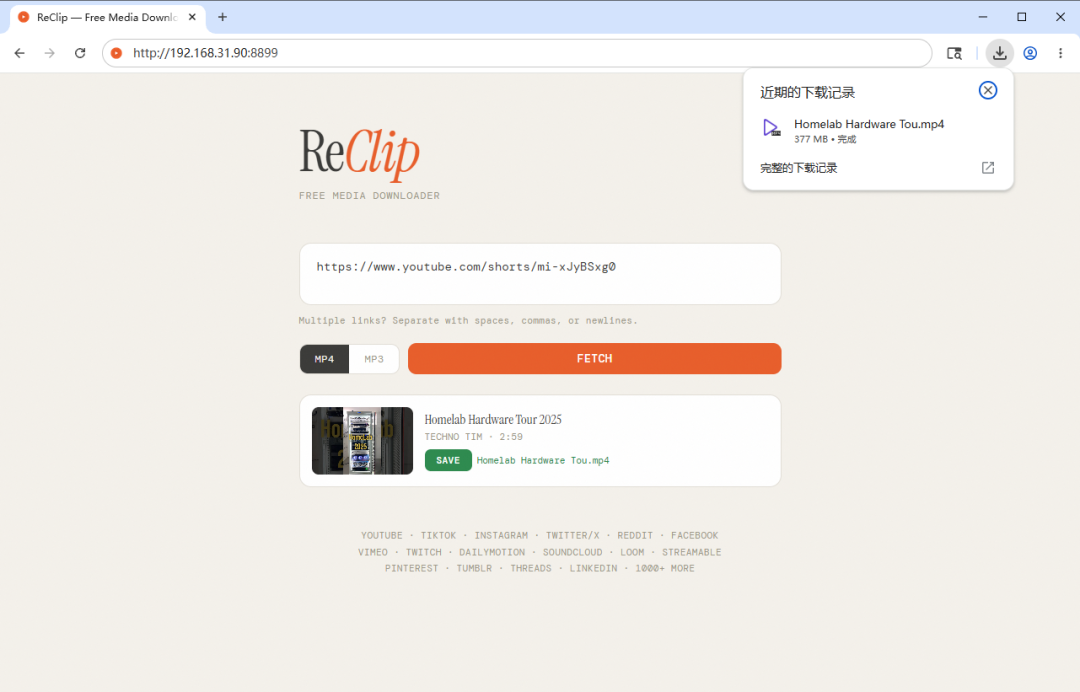This screenshot has width=1080, height=692.
Task: Click the video file icon in downloads popup
Action: [771, 128]
